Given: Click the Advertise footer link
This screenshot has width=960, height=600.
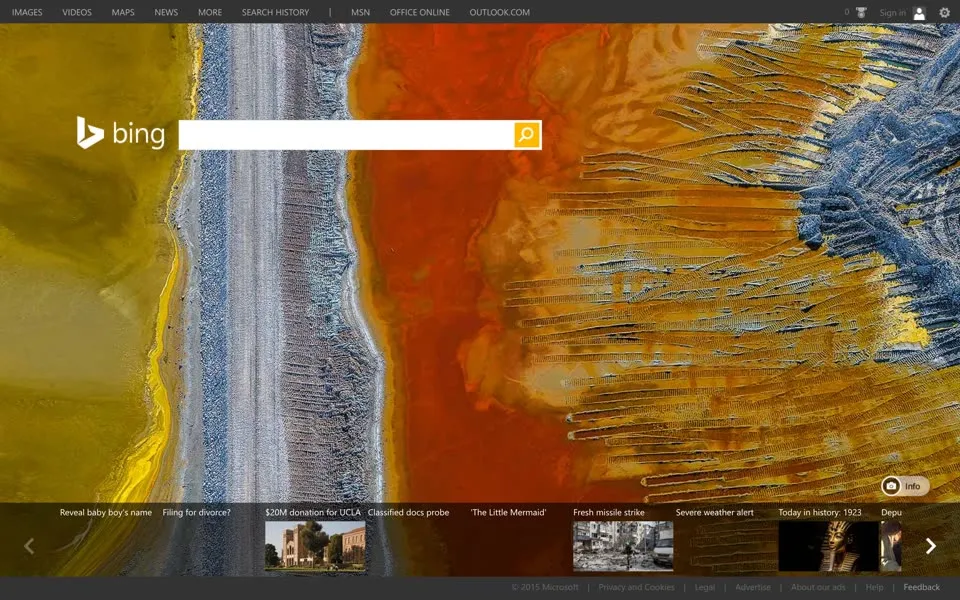Looking at the screenshot, I should 752,587.
